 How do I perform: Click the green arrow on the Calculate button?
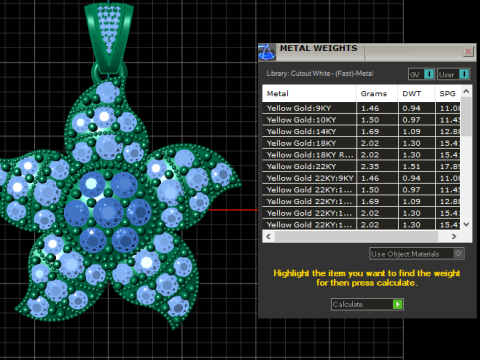click(397, 304)
